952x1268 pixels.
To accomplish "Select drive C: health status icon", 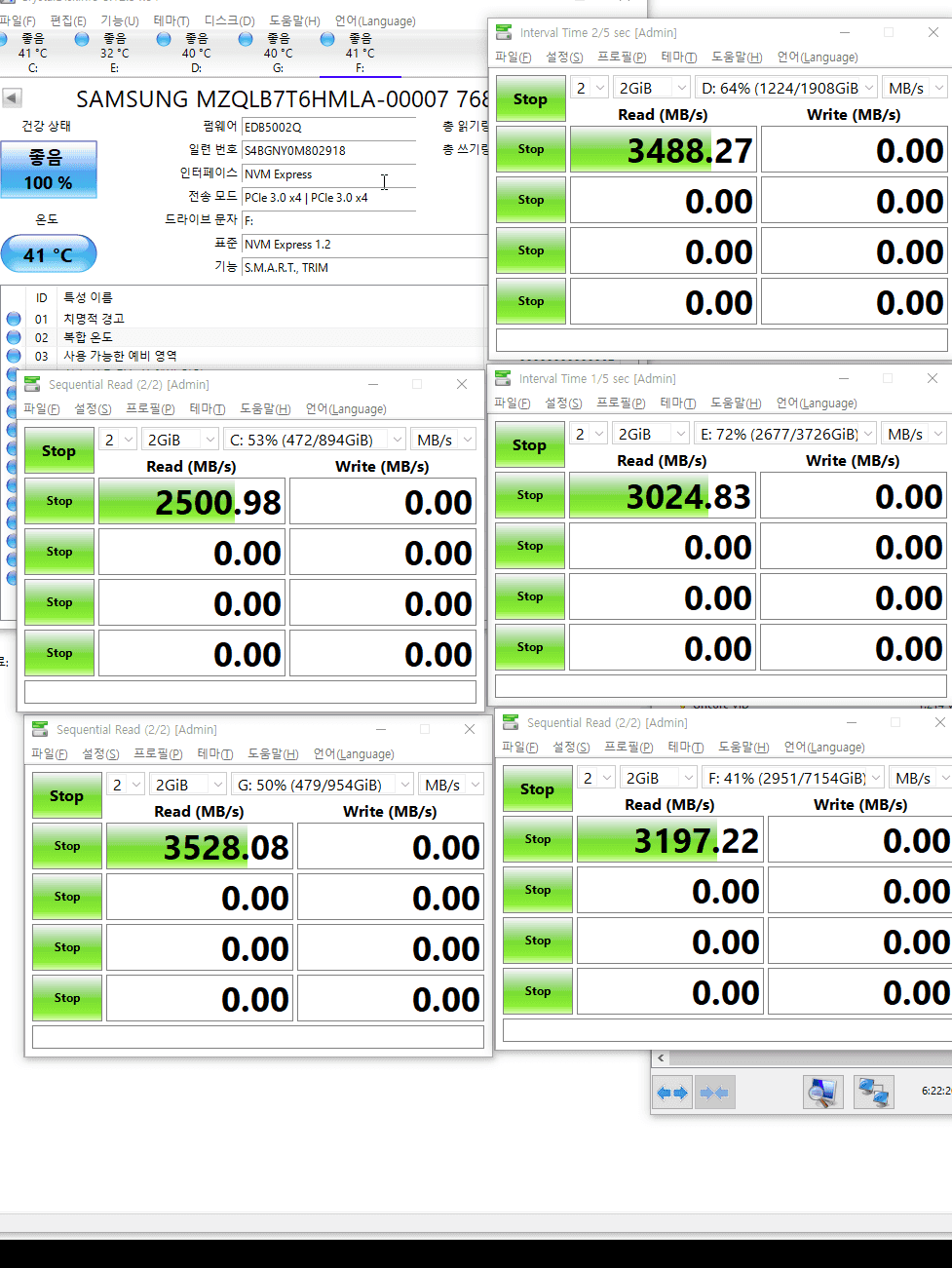I will pos(3,39).
